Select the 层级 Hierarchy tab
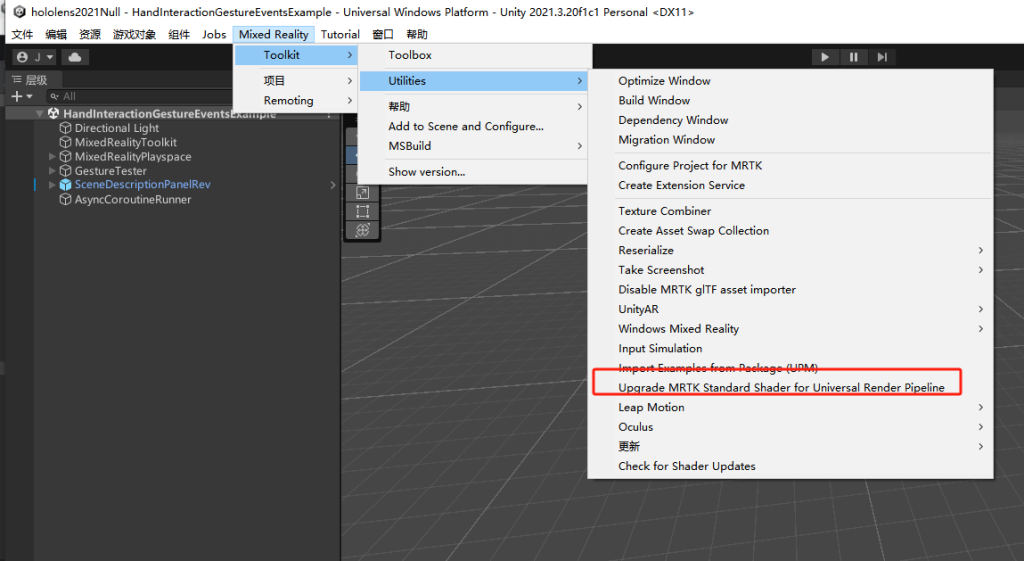The height and width of the screenshot is (561, 1024). 30,80
